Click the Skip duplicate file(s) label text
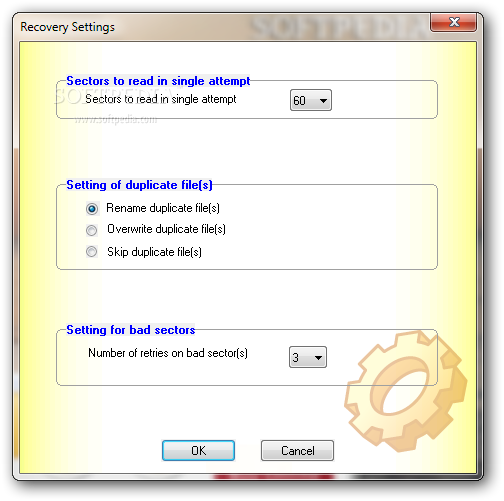This screenshot has width=504, height=501. click(x=154, y=252)
